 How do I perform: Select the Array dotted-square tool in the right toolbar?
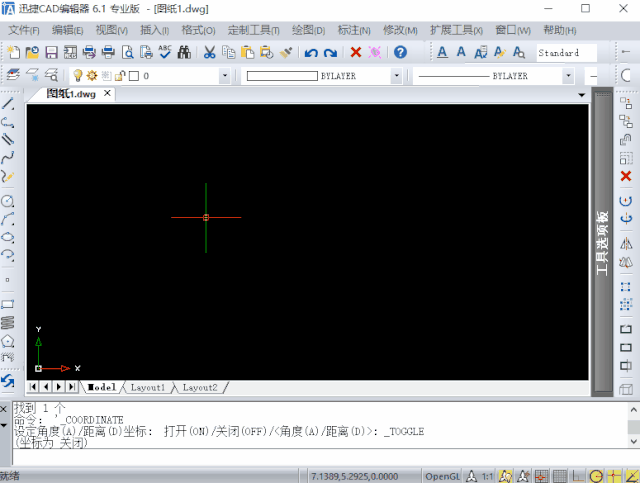[626, 287]
